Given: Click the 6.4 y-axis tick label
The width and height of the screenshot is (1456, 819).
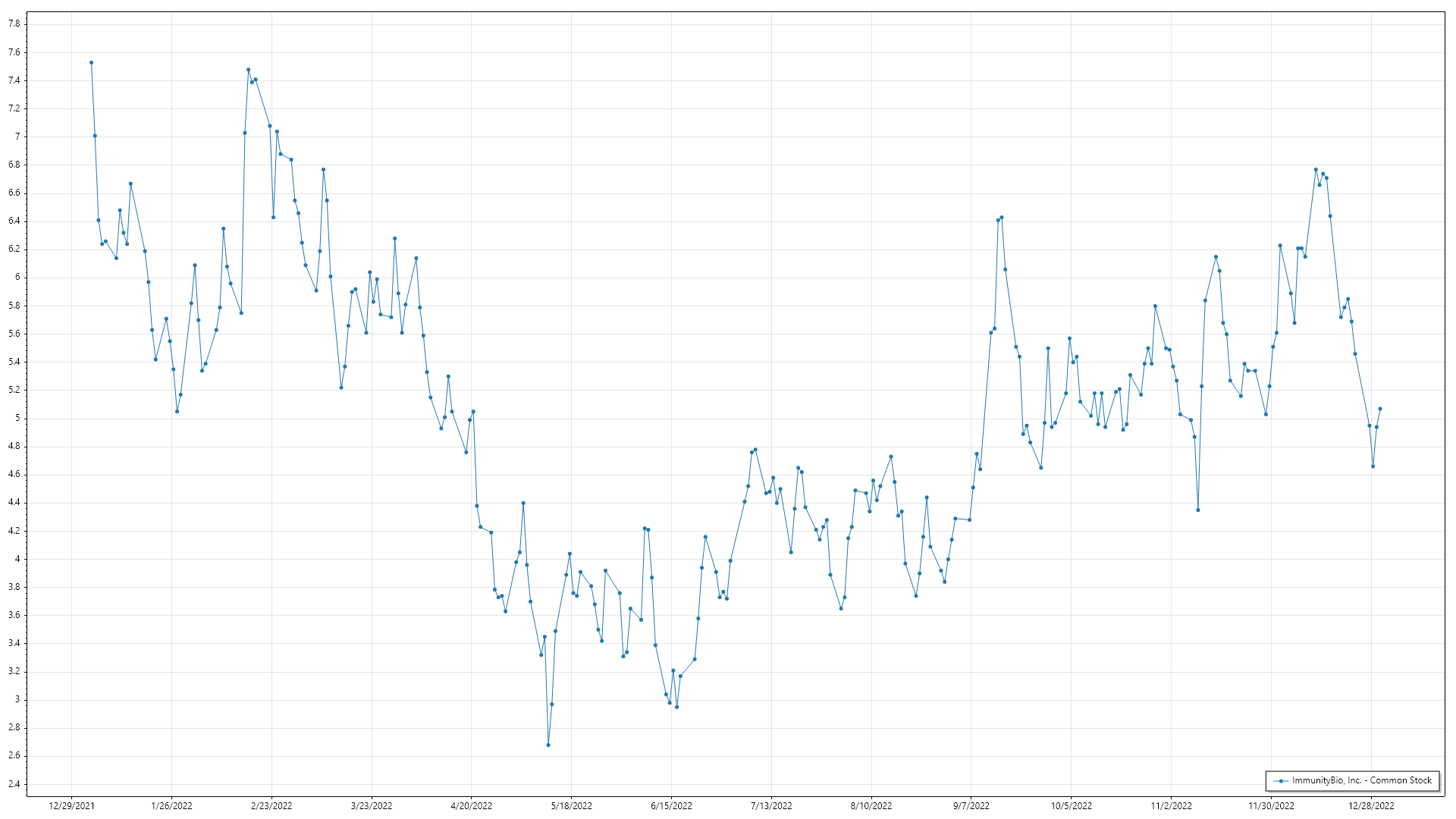Looking at the screenshot, I should 14,221.
